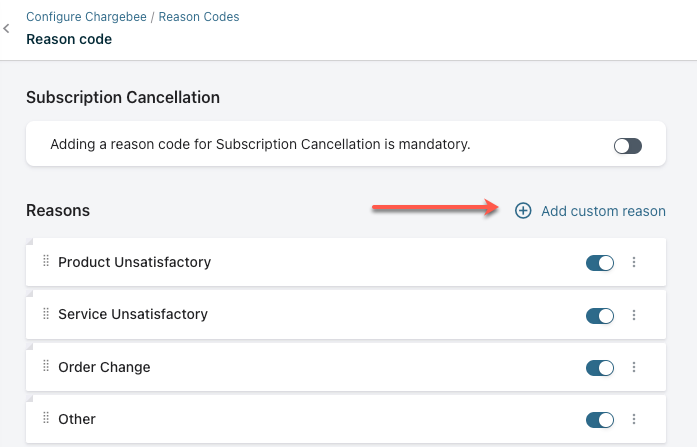The height and width of the screenshot is (447, 697).
Task: Open three-dot menu for Order Change
Action: tap(634, 368)
